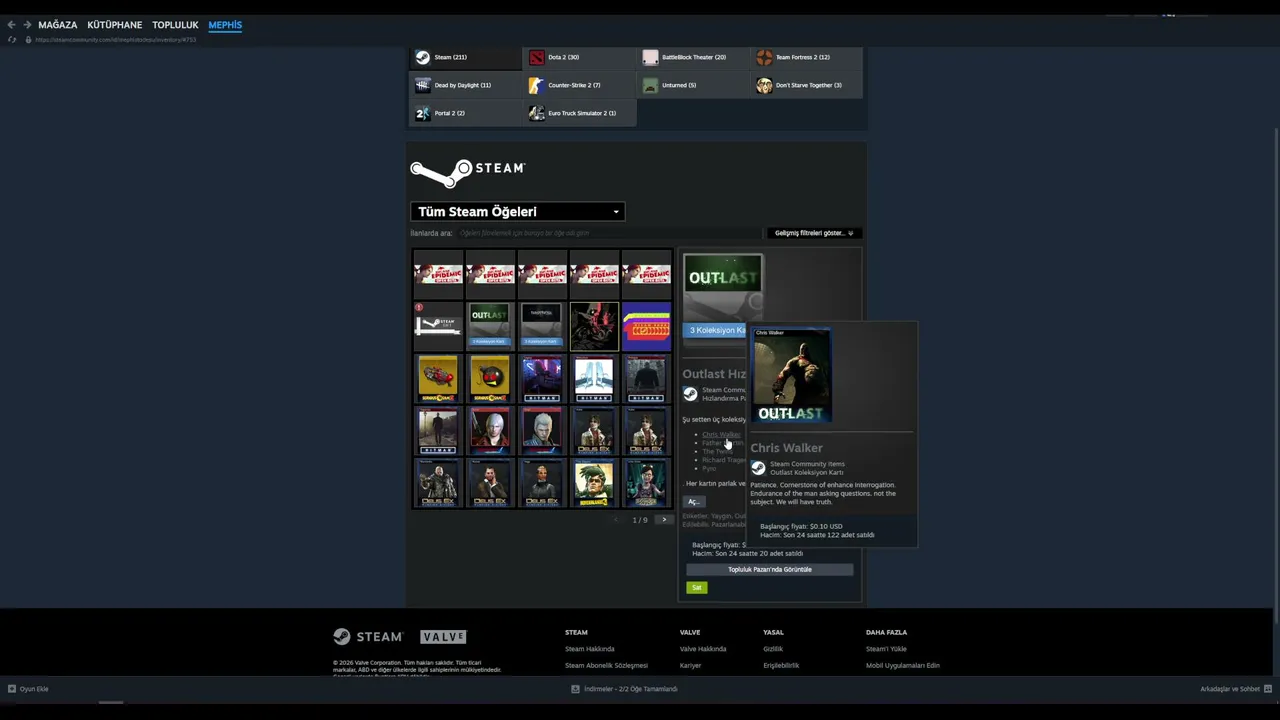Screen dimensions: 1280x720
Task: Click the footer Valve logo
Action: pos(443,637)
